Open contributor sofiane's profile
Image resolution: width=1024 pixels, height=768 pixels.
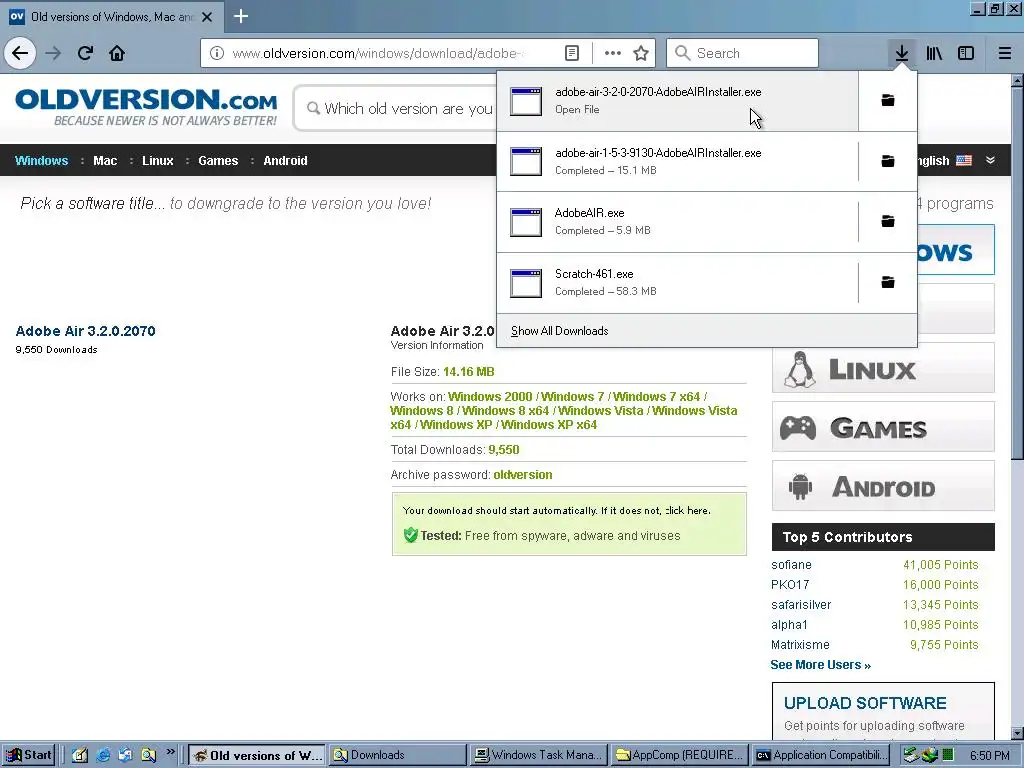pos(791,565)
